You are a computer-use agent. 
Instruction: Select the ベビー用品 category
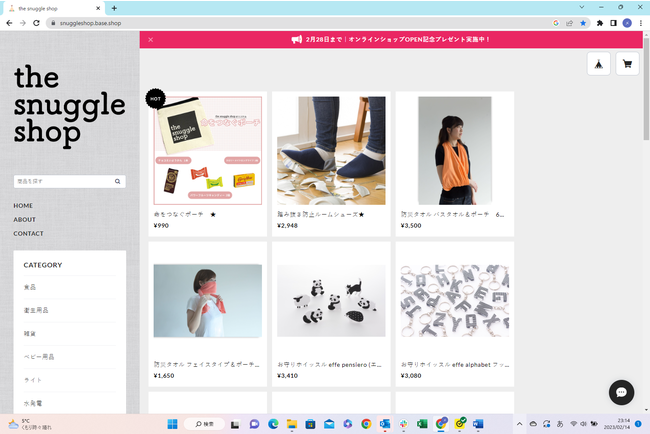38,356
